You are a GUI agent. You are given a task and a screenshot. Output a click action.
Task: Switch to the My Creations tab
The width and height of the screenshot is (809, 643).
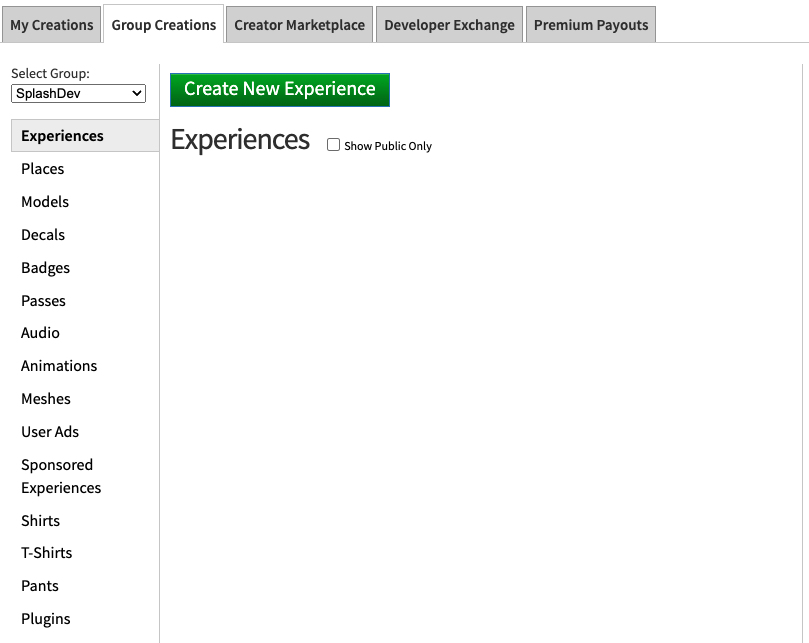[52, 25]
